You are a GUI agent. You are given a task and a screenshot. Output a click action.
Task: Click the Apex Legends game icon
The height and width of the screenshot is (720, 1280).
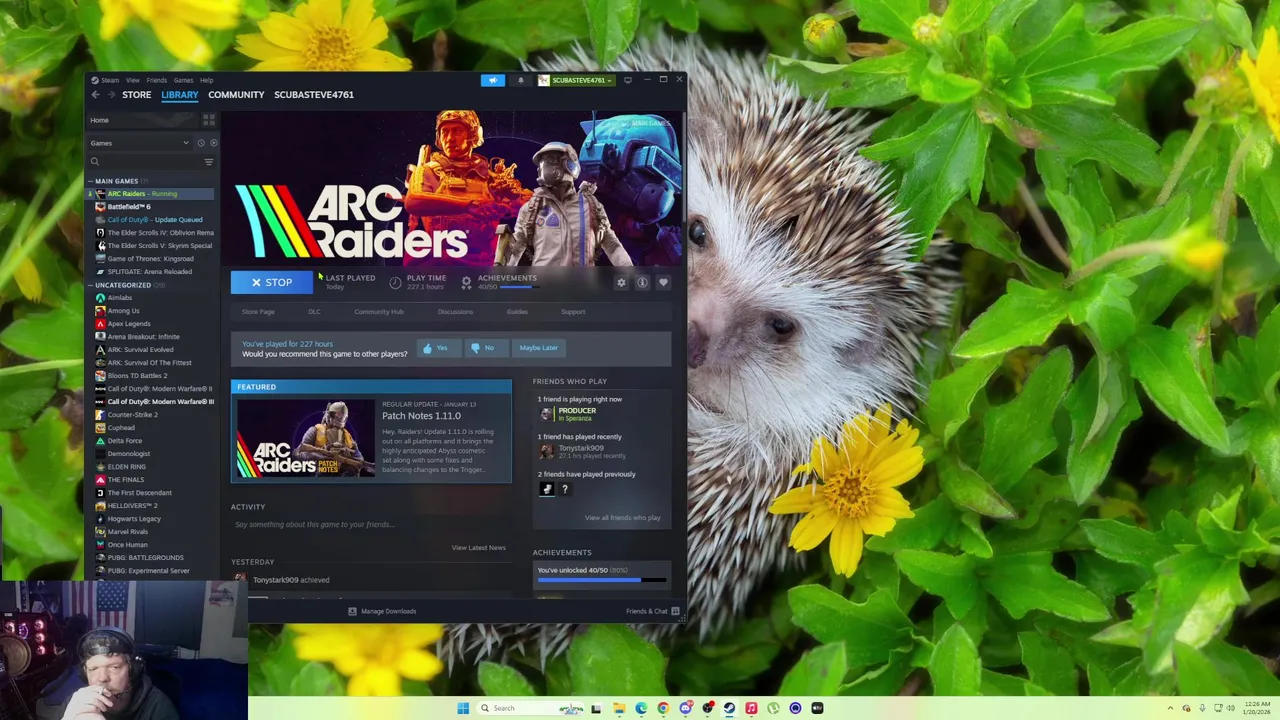pyautogui.click(x=100, y=324)
